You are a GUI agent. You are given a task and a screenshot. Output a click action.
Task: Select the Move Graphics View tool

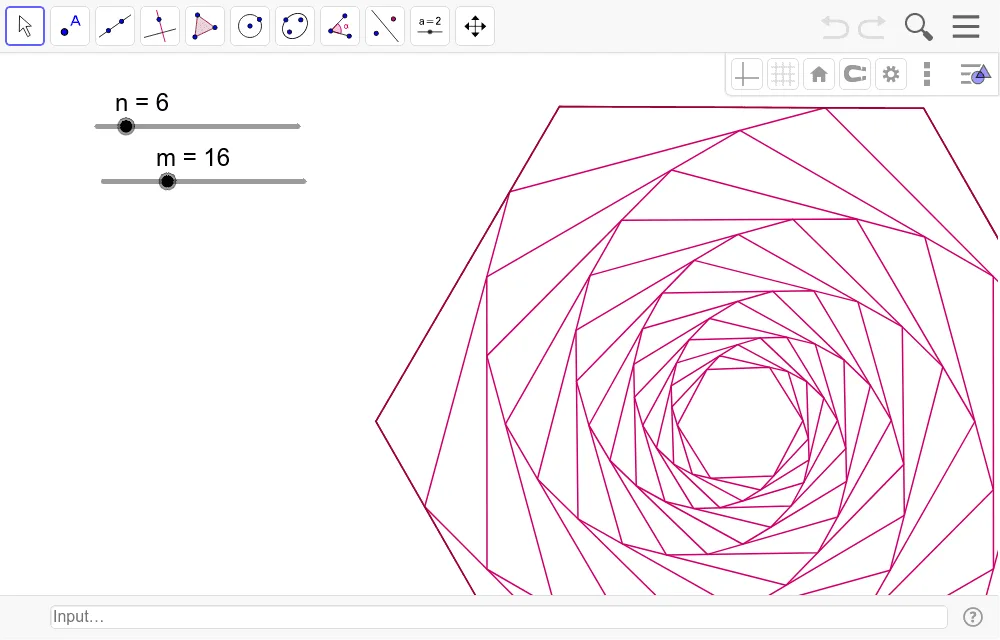(475, 26)
